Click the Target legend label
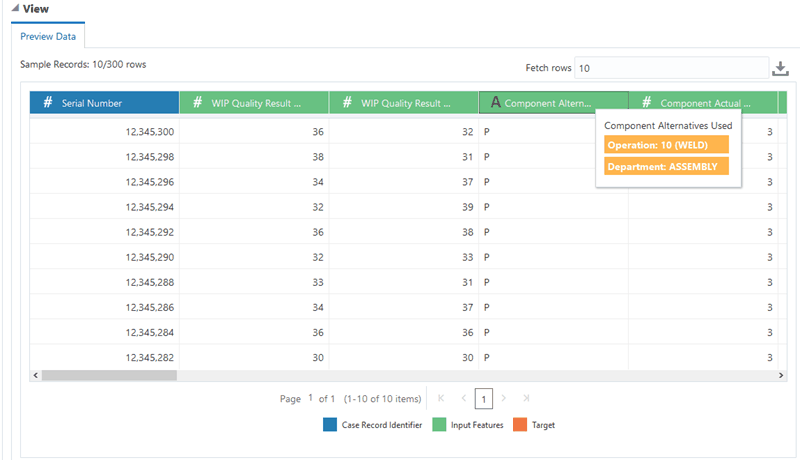 click(543, 425)
